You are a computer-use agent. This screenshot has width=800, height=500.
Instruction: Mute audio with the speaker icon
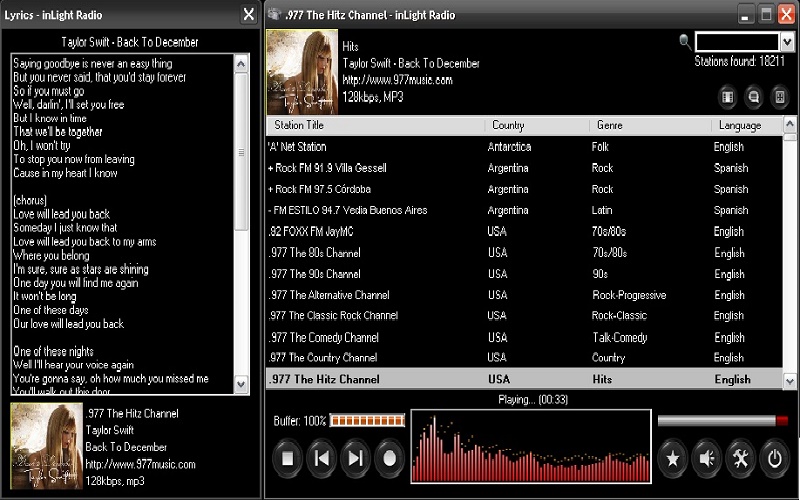point(707,459)
